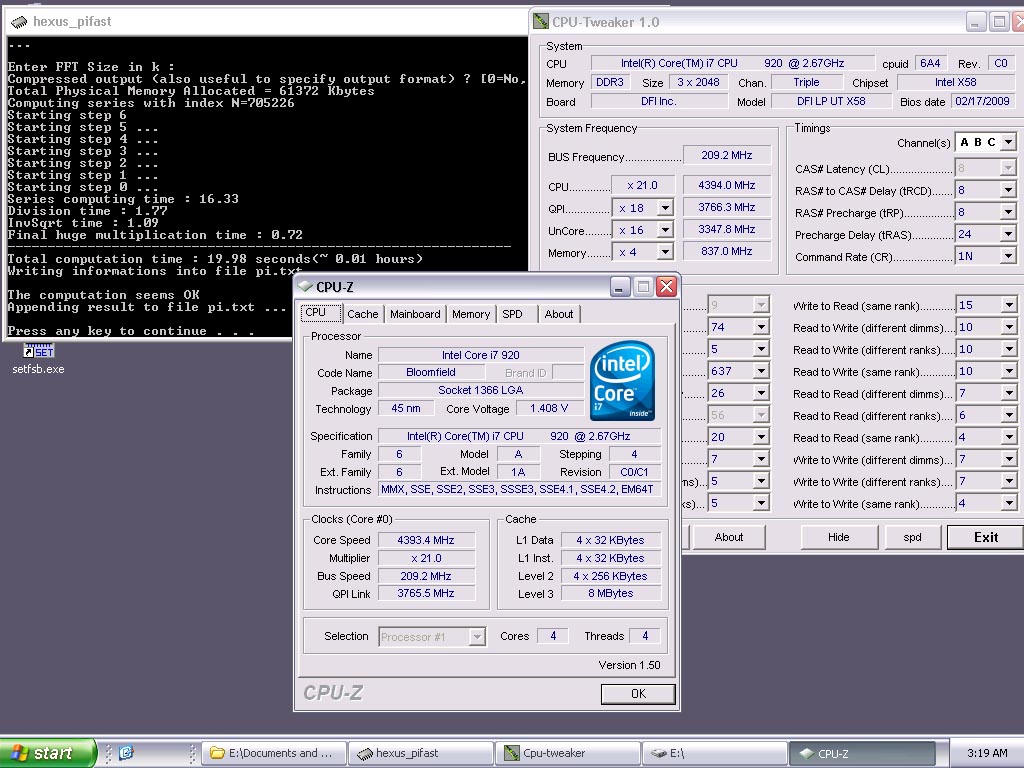
Task: Expand the CPU-Tweaker dropdown showing 20
Action: coord(761,438)
